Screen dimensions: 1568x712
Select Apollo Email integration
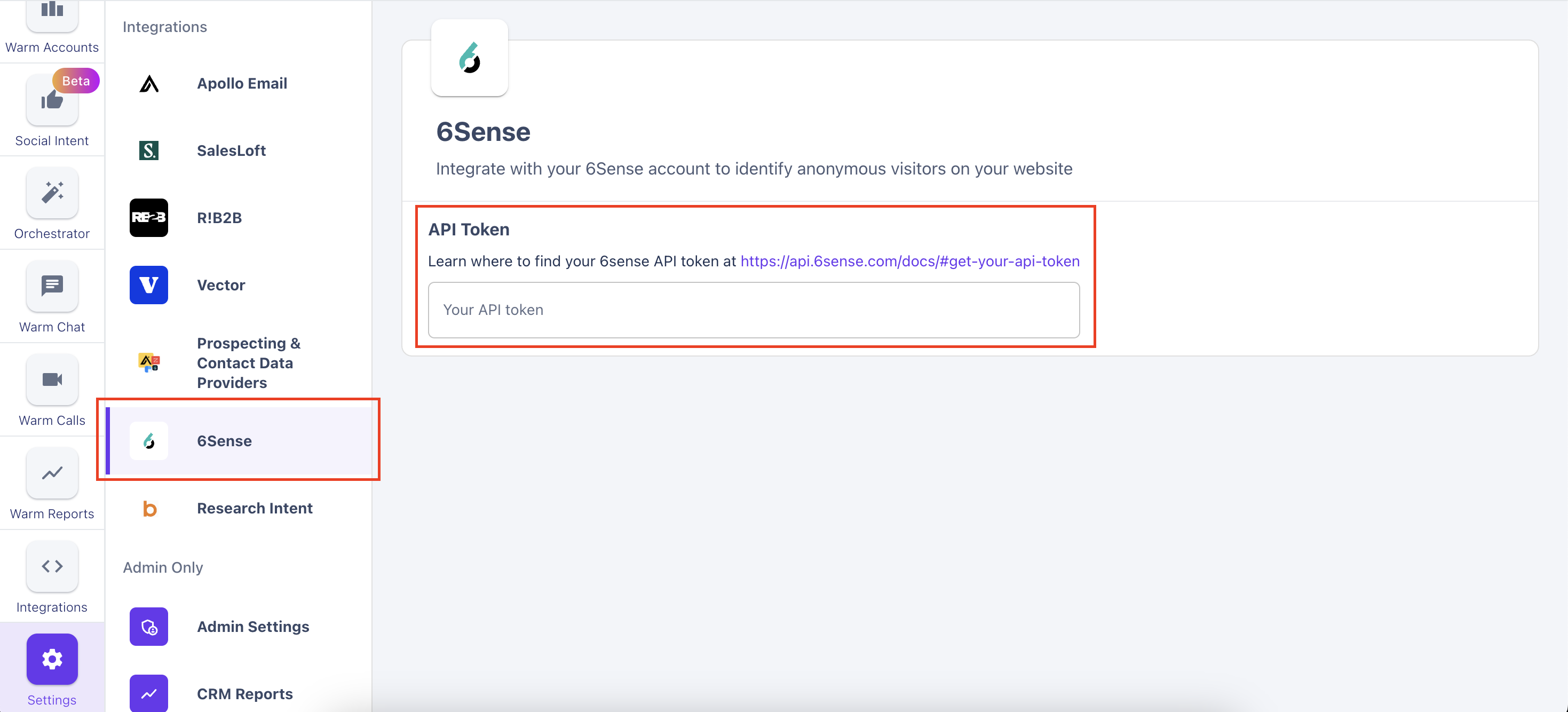click(242, 83)
